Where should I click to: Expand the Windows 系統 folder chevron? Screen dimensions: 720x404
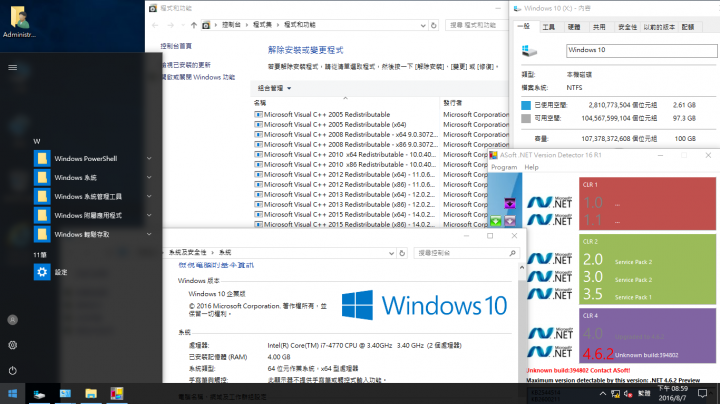click(149, 177)
